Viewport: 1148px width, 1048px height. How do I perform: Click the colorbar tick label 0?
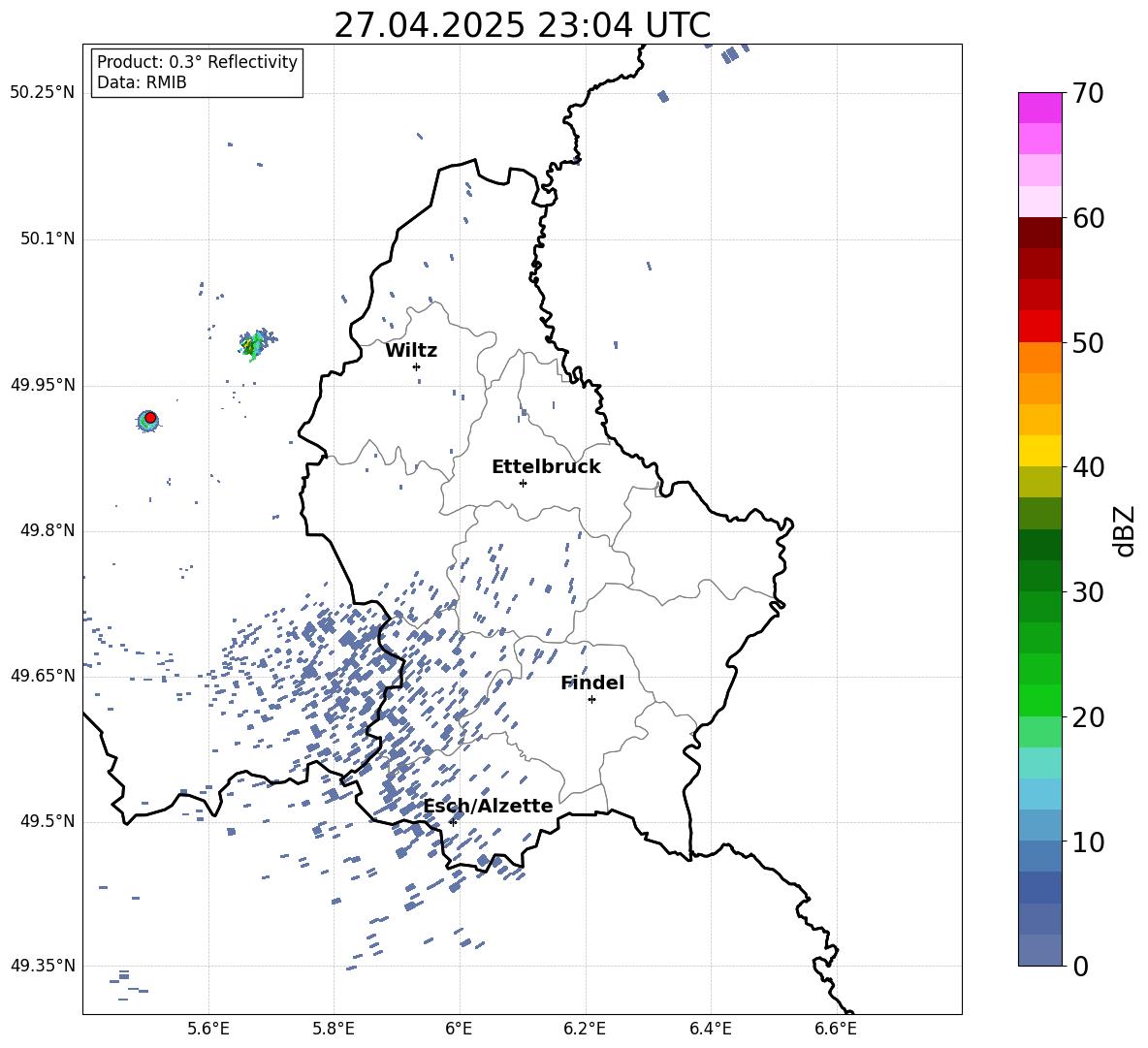[1080, 966]
